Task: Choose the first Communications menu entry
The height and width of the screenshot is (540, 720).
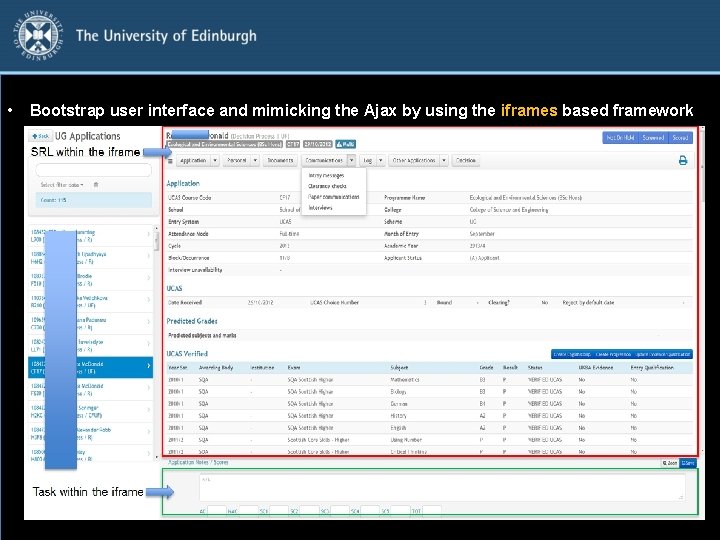Action: 326,175
